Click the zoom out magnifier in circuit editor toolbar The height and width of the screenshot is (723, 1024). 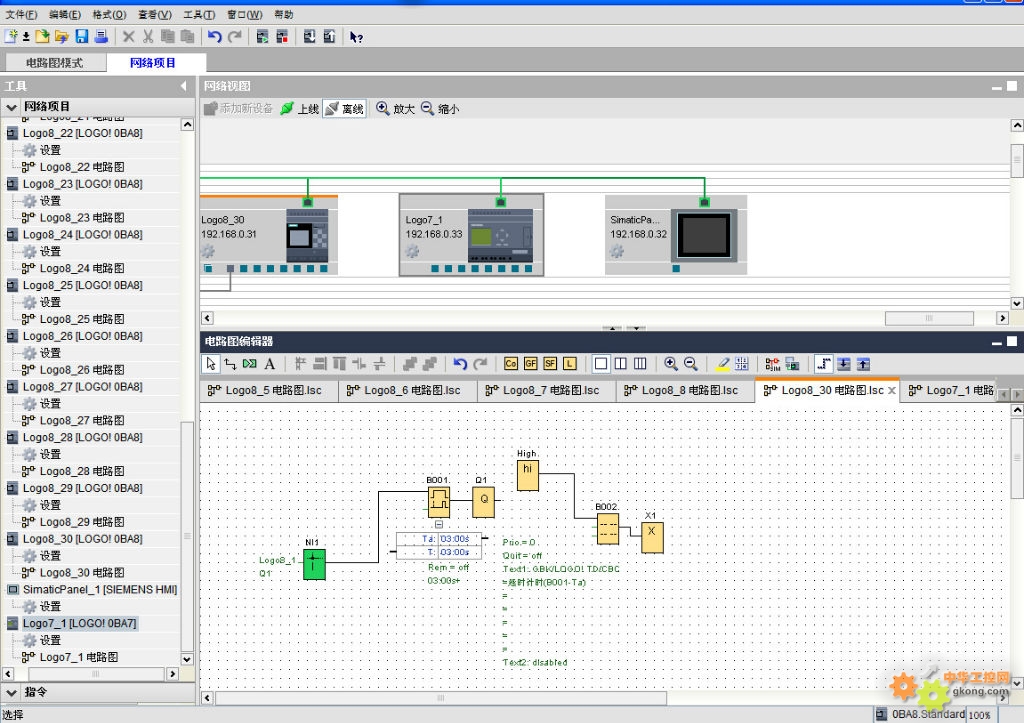(x=690, y=364)
